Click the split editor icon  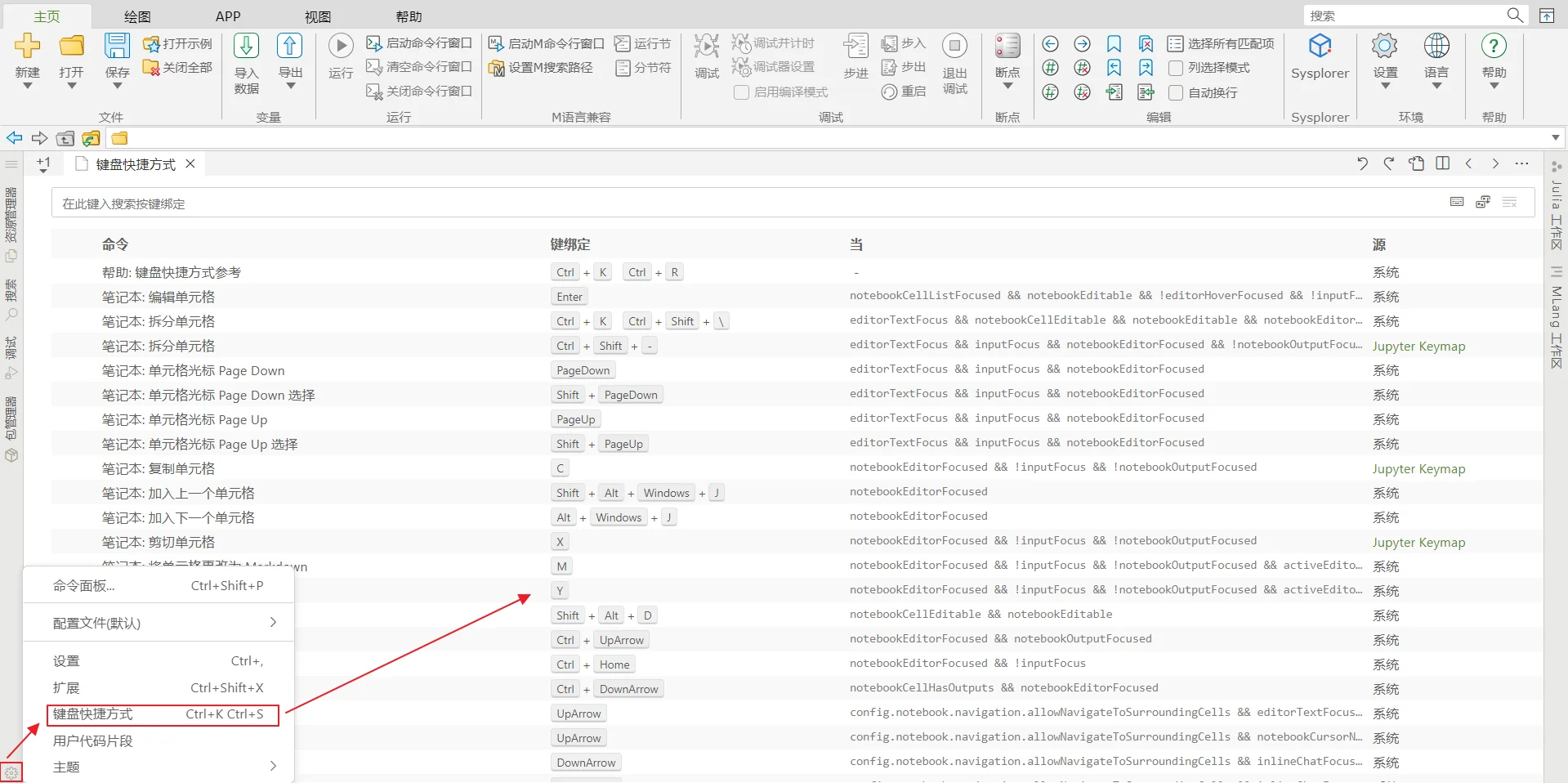pyautogui.click(x=1443, y=163)
